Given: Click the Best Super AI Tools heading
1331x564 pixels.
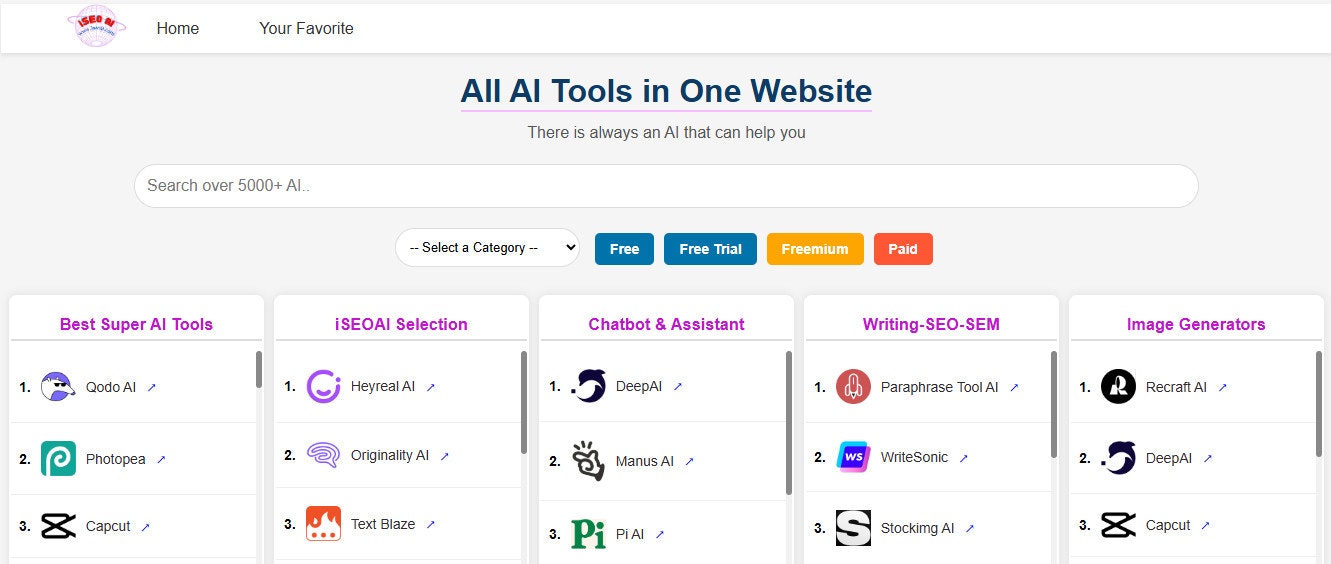Looking at the screenshot, I should point(136,324).
